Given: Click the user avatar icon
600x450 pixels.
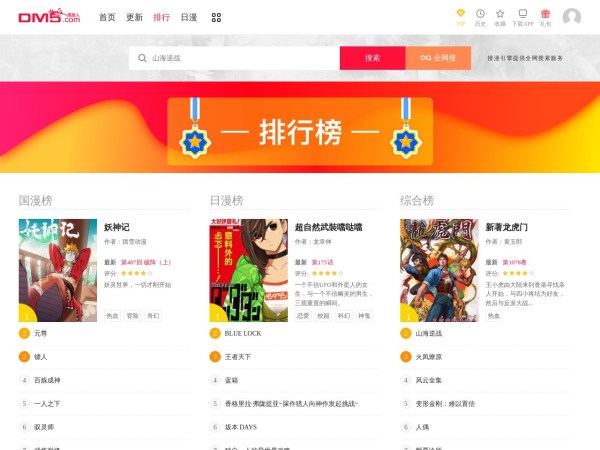Looking at the screenshot, I should click(x=572, y=17).
